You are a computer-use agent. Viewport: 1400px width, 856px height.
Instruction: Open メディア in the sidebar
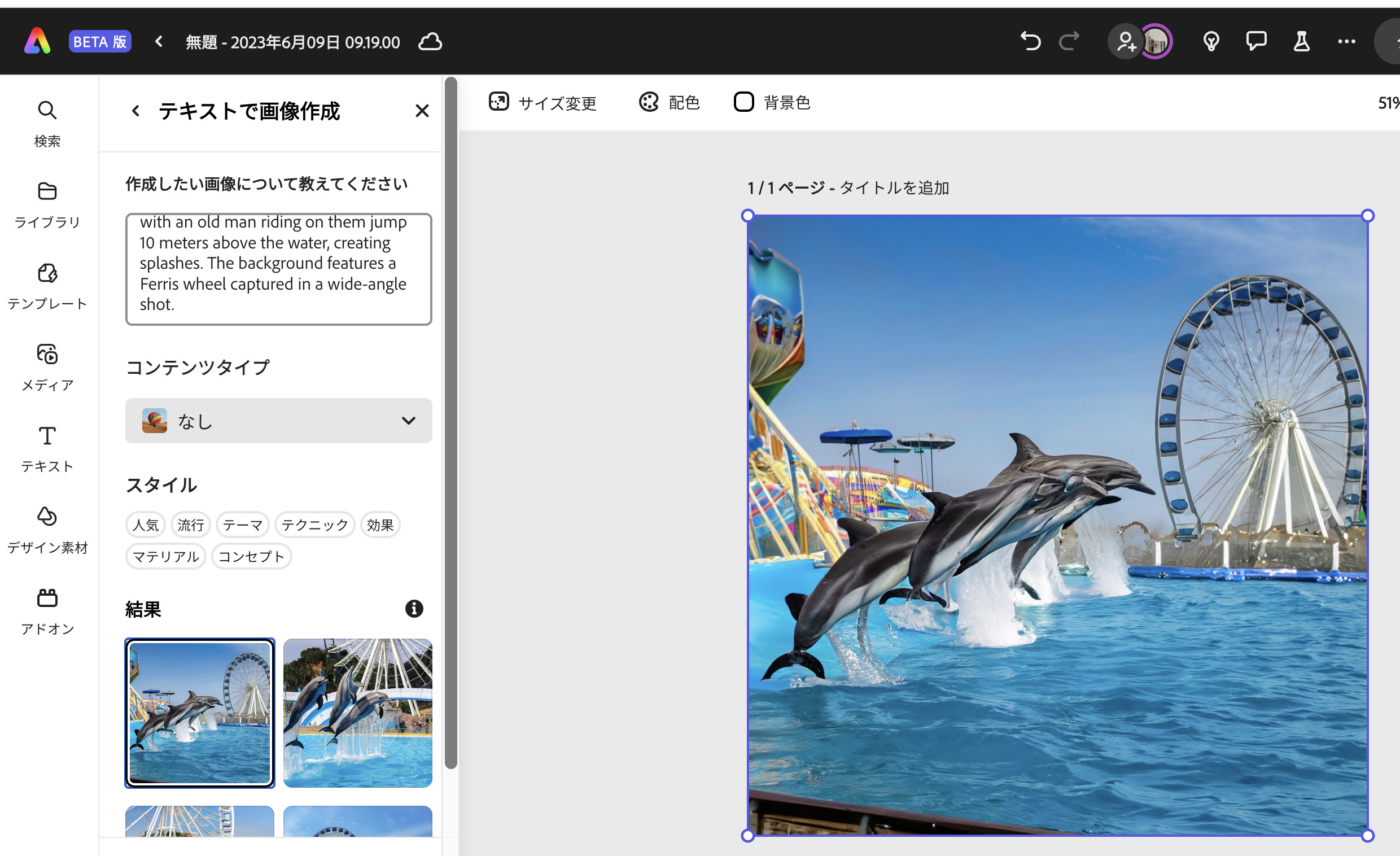[47, 367]
